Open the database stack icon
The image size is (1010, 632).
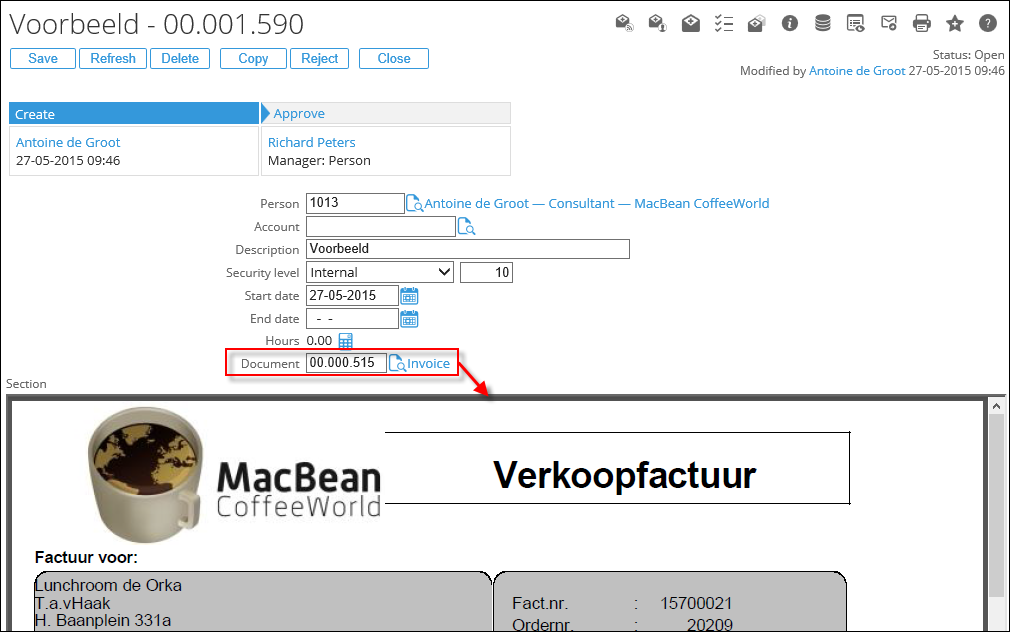click(822, 23)
